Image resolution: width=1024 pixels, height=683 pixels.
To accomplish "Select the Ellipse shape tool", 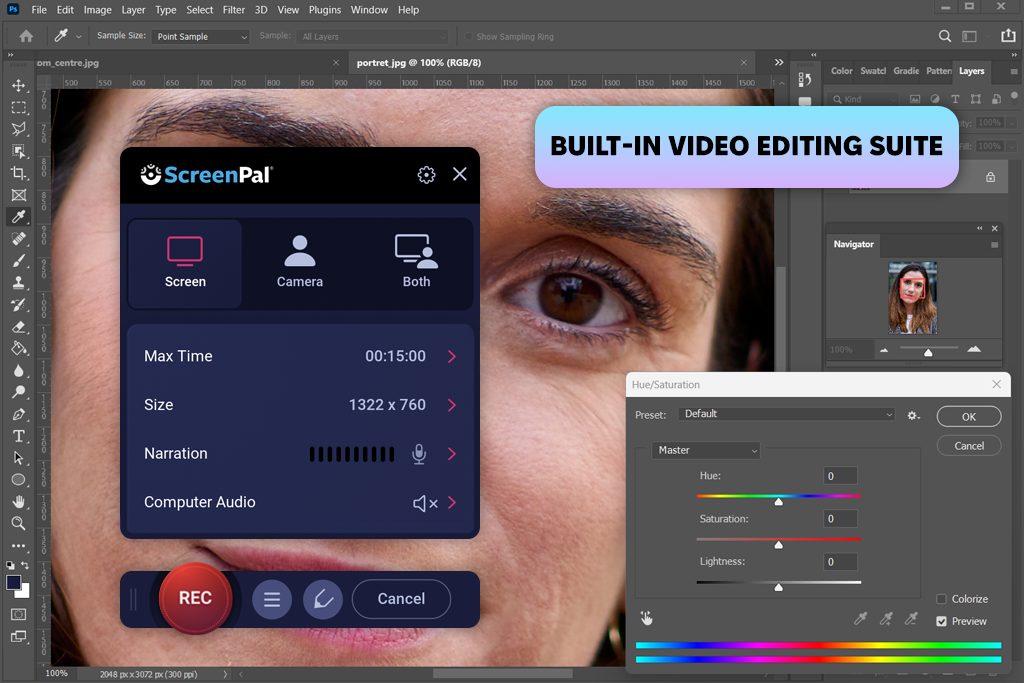I will pyautogui.click(x=19, y=479).
